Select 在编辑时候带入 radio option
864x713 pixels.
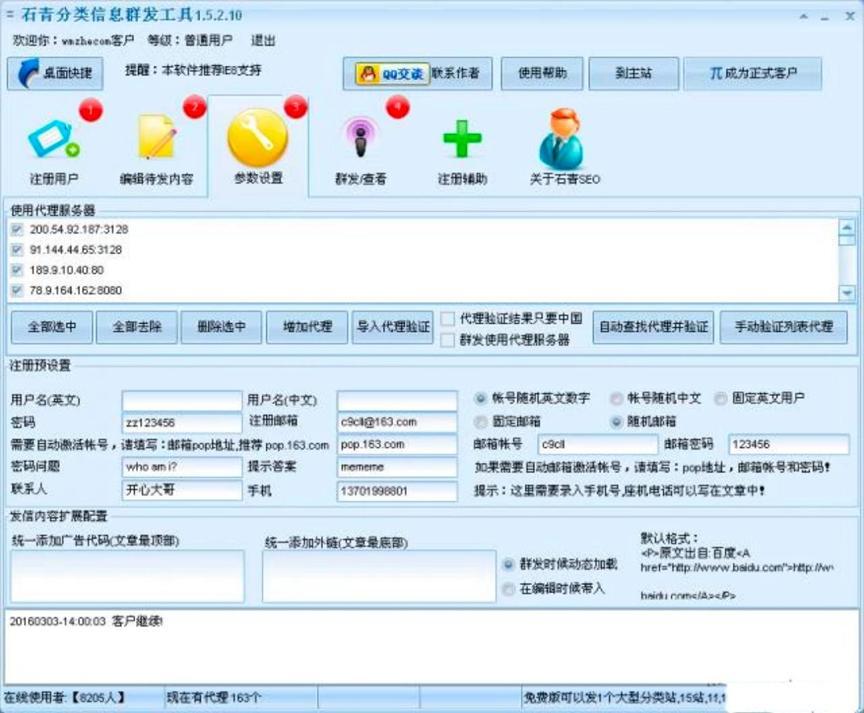coord(509,589)
